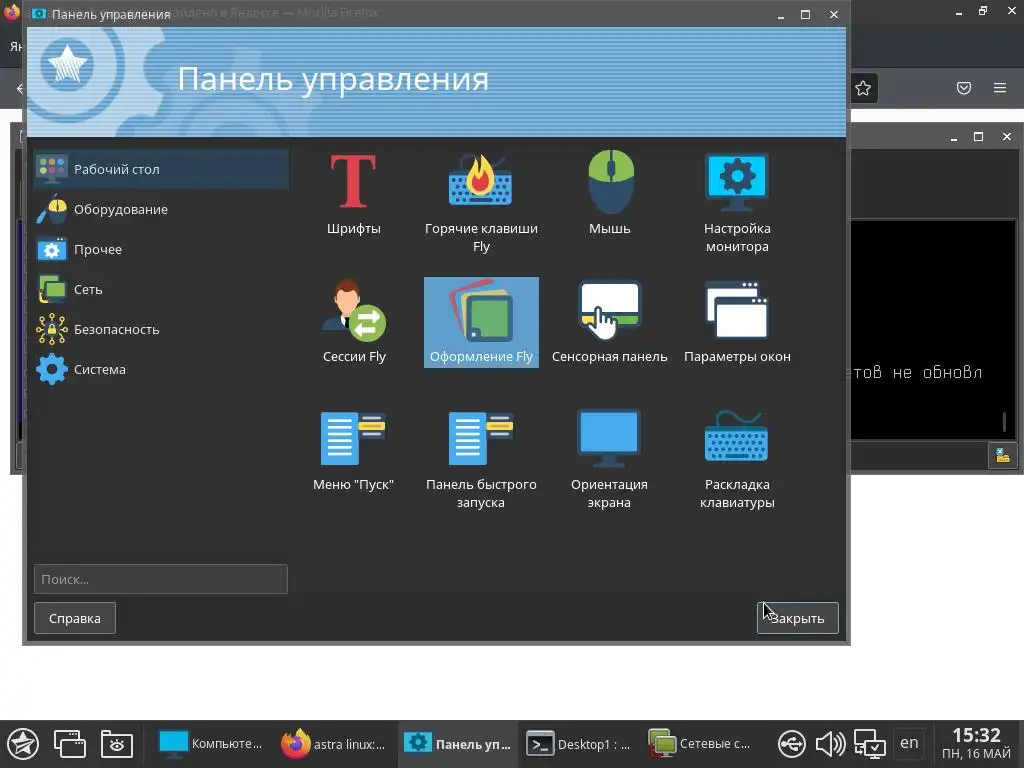Select the Безопасность category
The image size is (1024, 768).
tap(161, 329)
